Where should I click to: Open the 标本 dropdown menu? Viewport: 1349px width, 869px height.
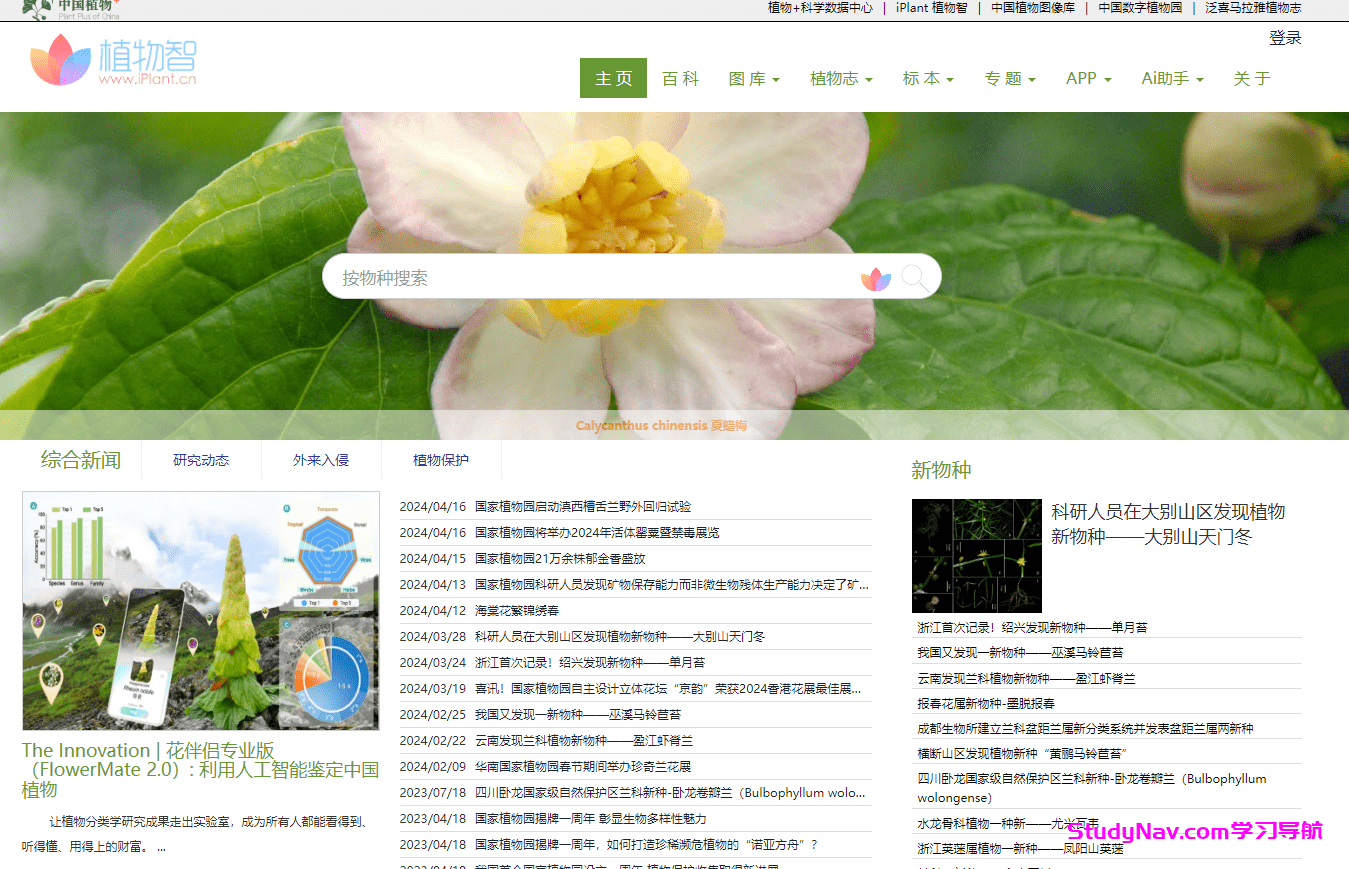pyautogui.click(x=927, y=79)
